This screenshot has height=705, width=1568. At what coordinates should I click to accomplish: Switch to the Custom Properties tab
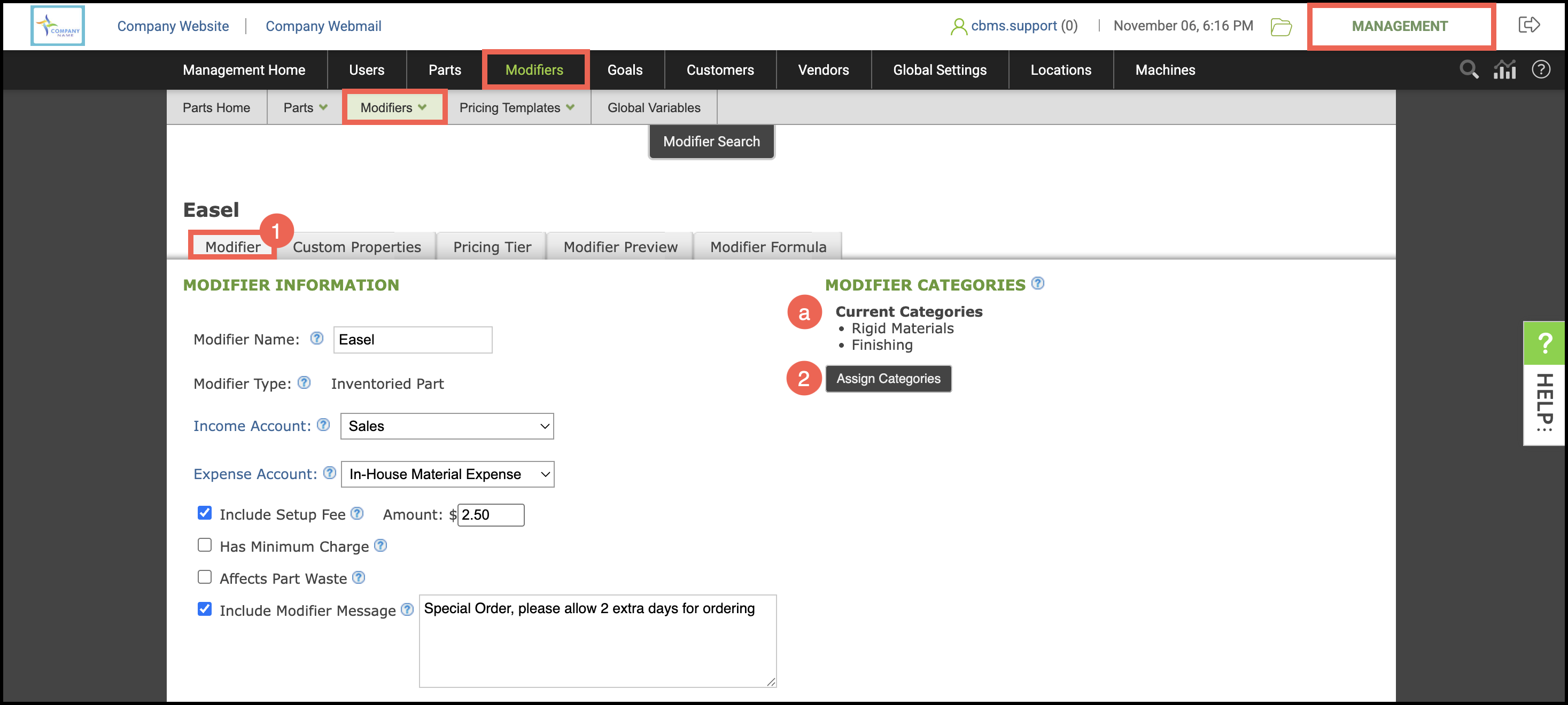pos(356,247)
